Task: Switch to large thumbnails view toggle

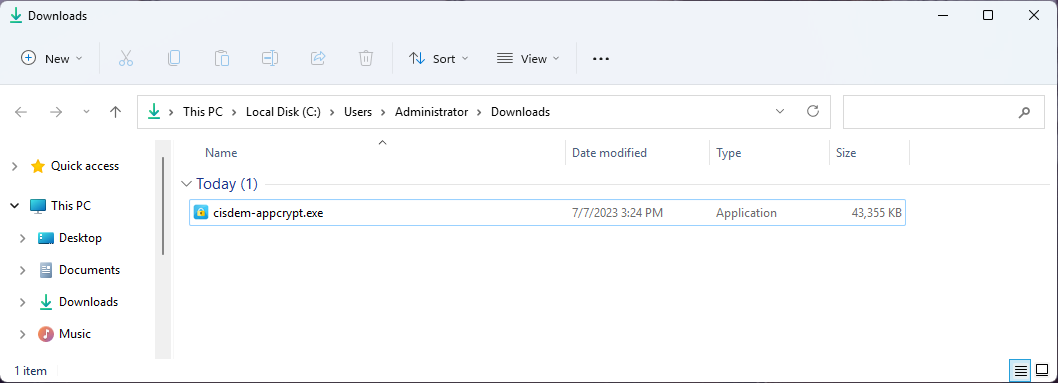Action: coord(1042,370)
